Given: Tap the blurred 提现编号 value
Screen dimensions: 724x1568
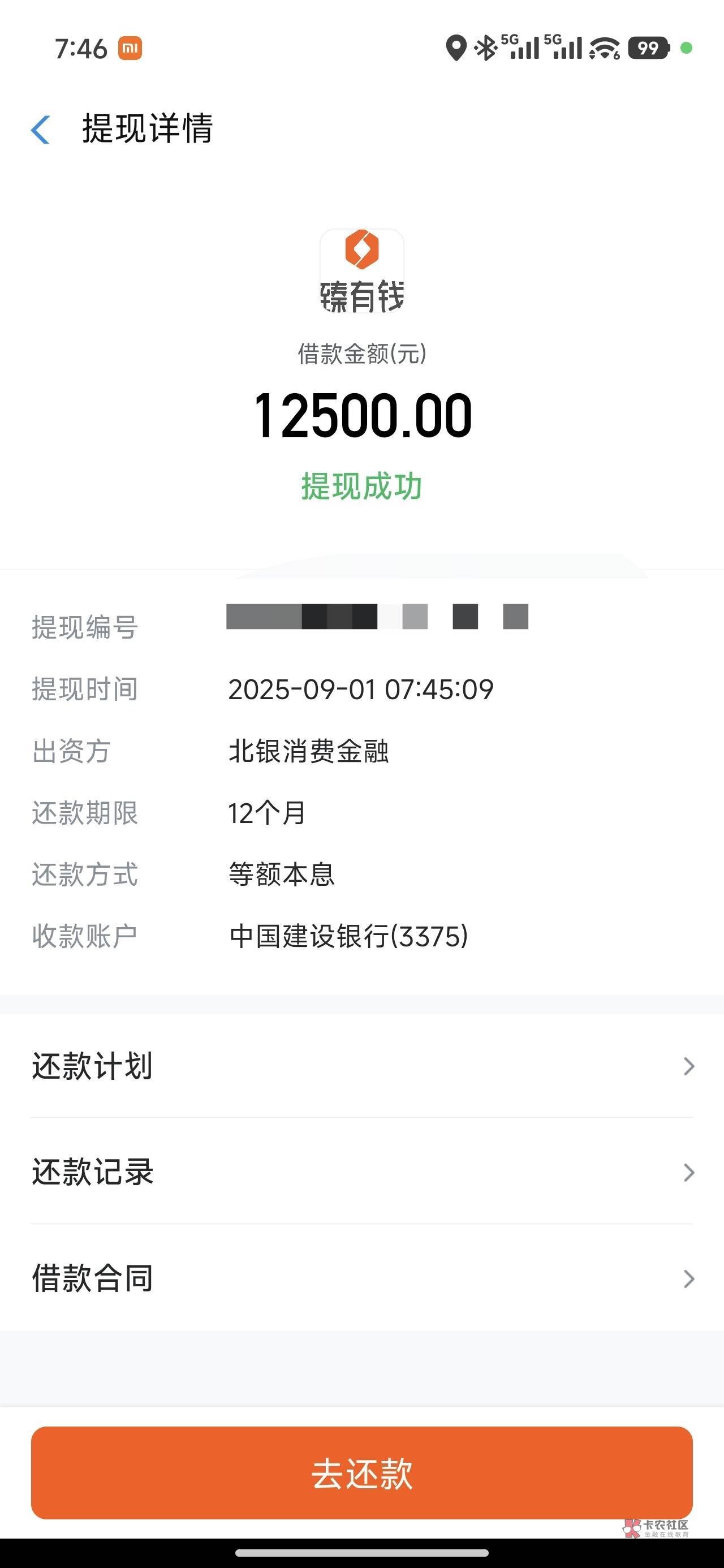Looking at the screenshot, I should tap(377, 617).
